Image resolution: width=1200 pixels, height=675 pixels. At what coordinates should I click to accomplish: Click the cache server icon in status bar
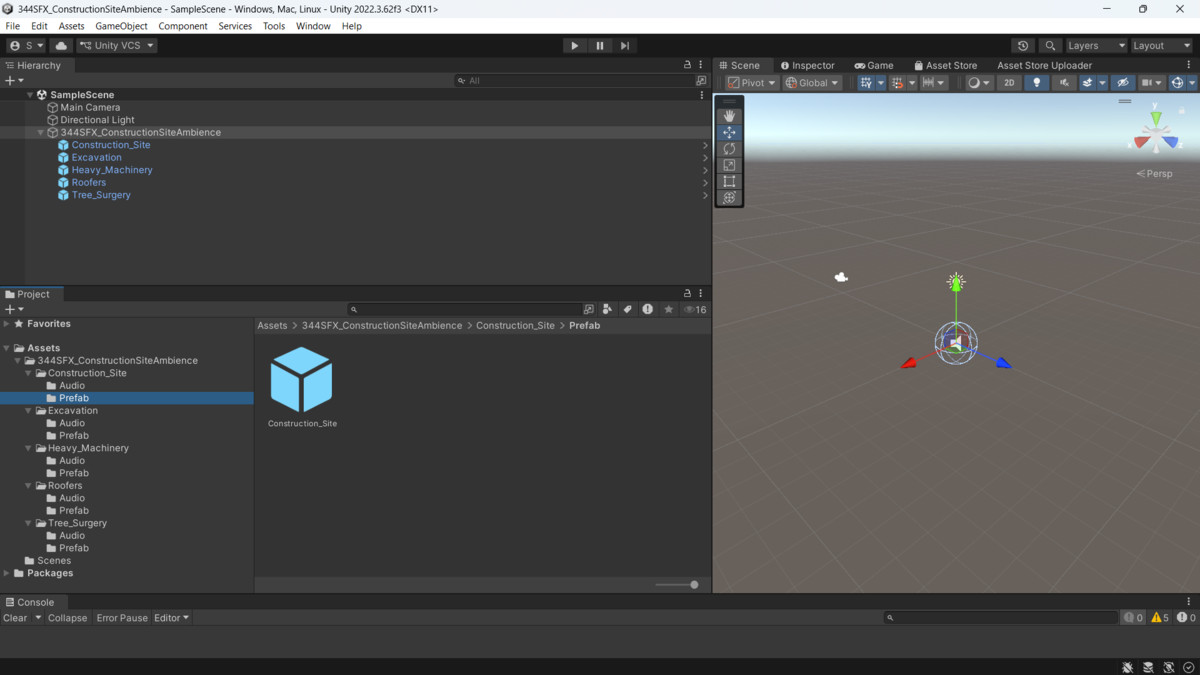click(1148, 667)
